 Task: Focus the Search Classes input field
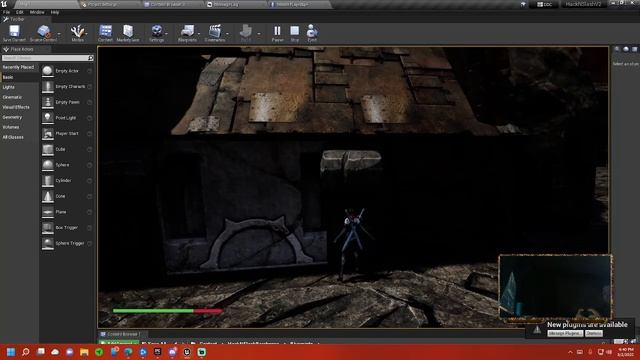(x=44, y=58)
